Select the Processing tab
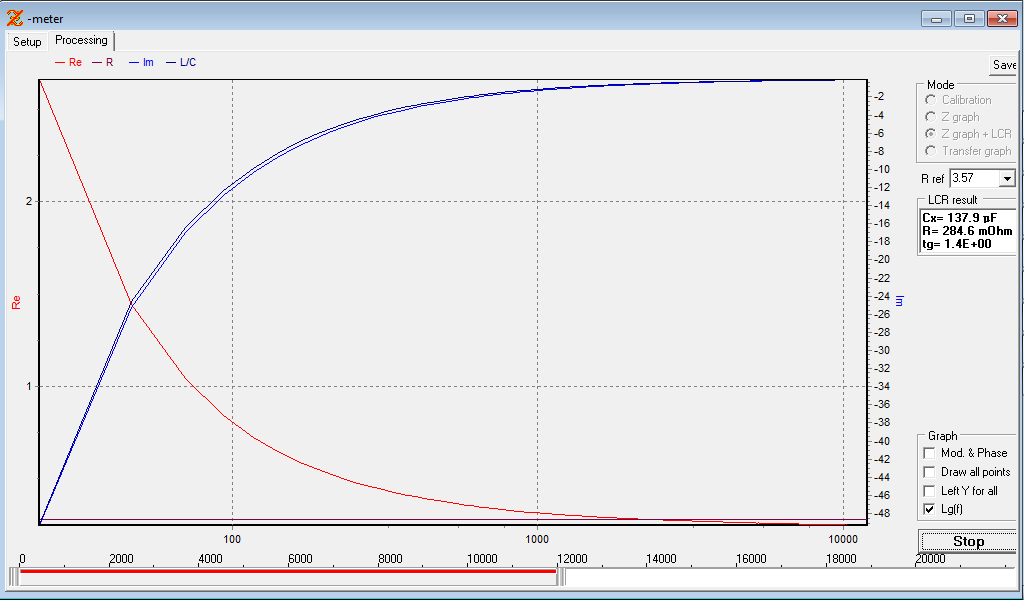Image resolution: width=1024 pixels, height=600 pixels. click(x=81, y=40)
